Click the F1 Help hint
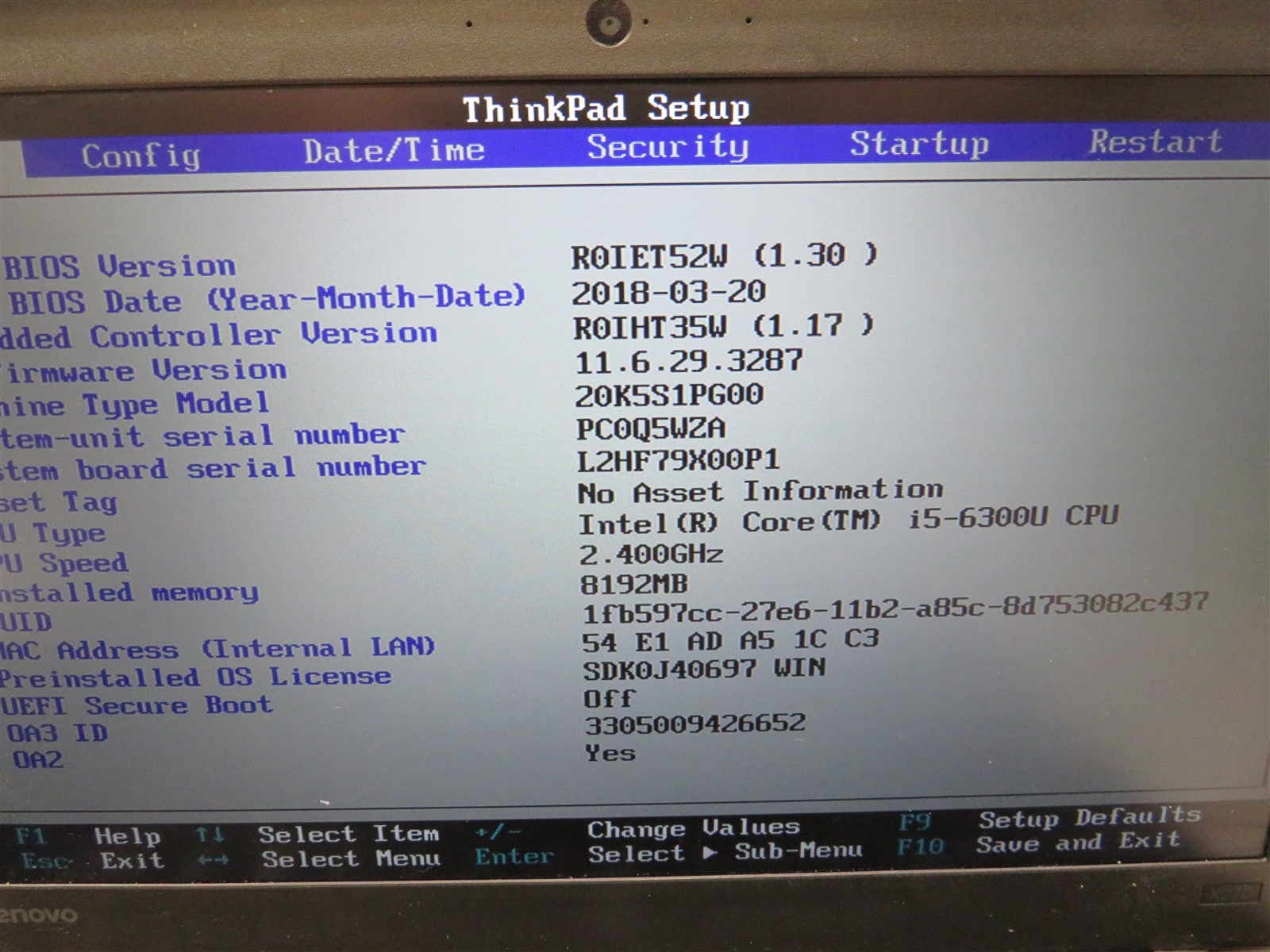The image size is (1270, 952). click(88, 835)
